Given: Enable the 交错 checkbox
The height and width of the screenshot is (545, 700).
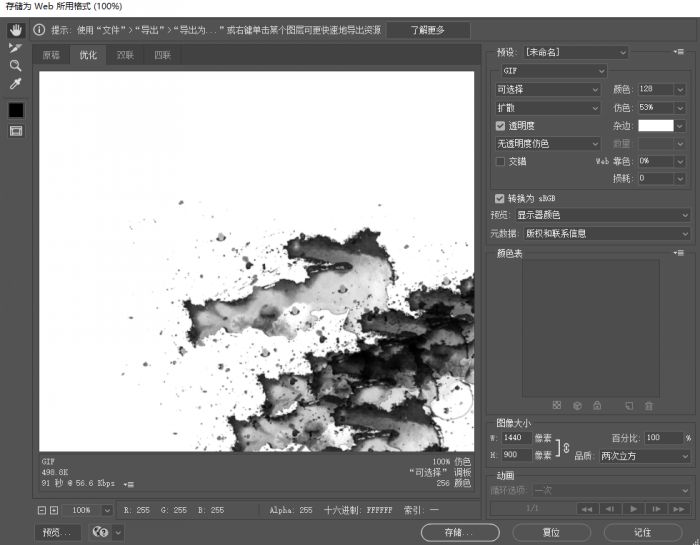Looking at the screenshot, I should pos(501,161).
